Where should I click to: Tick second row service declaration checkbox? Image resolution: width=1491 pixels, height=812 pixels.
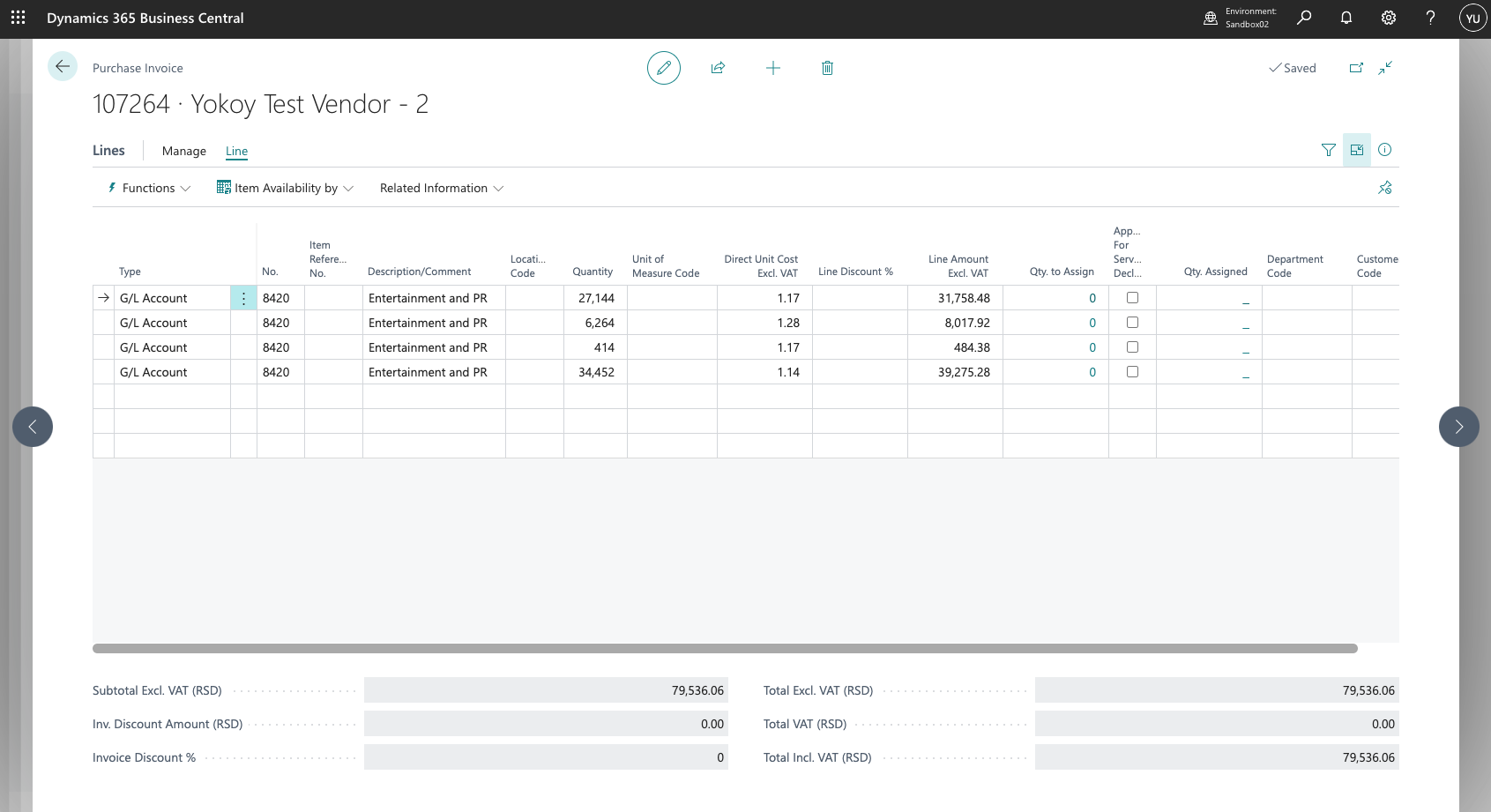click(1132, 323)
